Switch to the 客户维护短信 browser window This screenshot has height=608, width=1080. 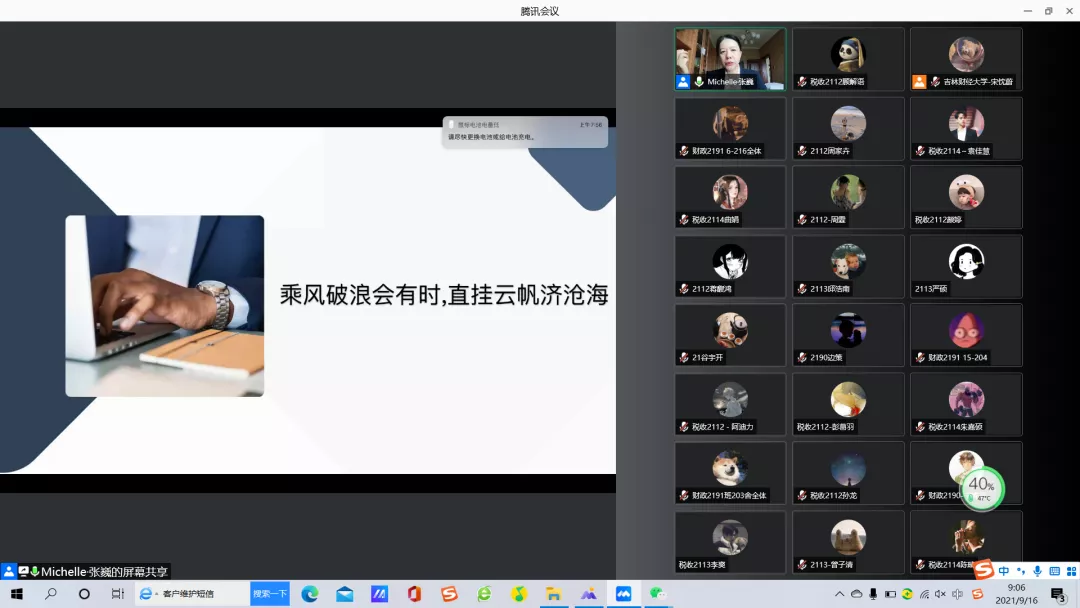(192, 594)
